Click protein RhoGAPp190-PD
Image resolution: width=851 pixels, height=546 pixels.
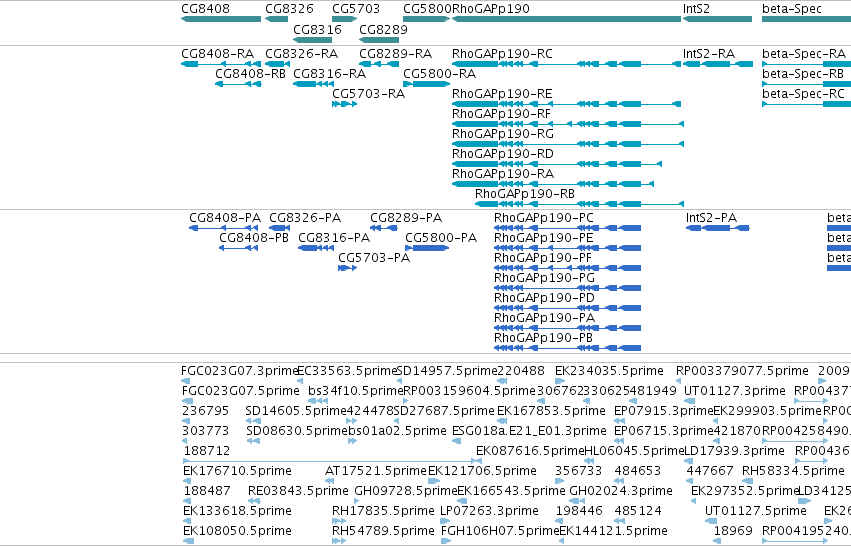567,308
